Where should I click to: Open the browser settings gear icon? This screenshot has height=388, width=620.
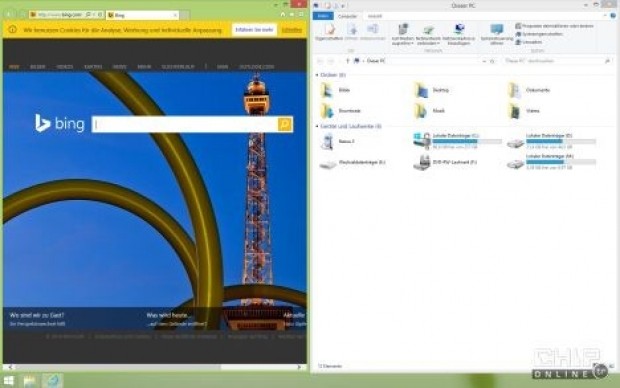[x=301, y=15]
